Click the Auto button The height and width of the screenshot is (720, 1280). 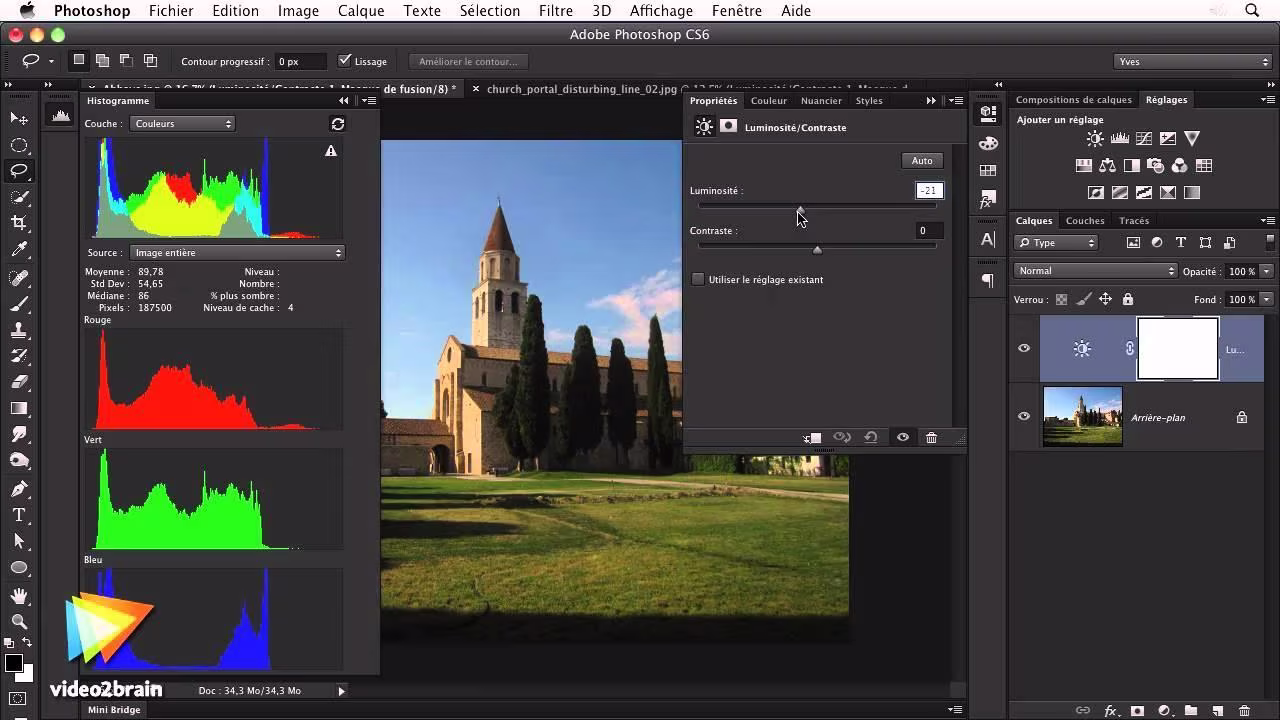pos(921,161)
